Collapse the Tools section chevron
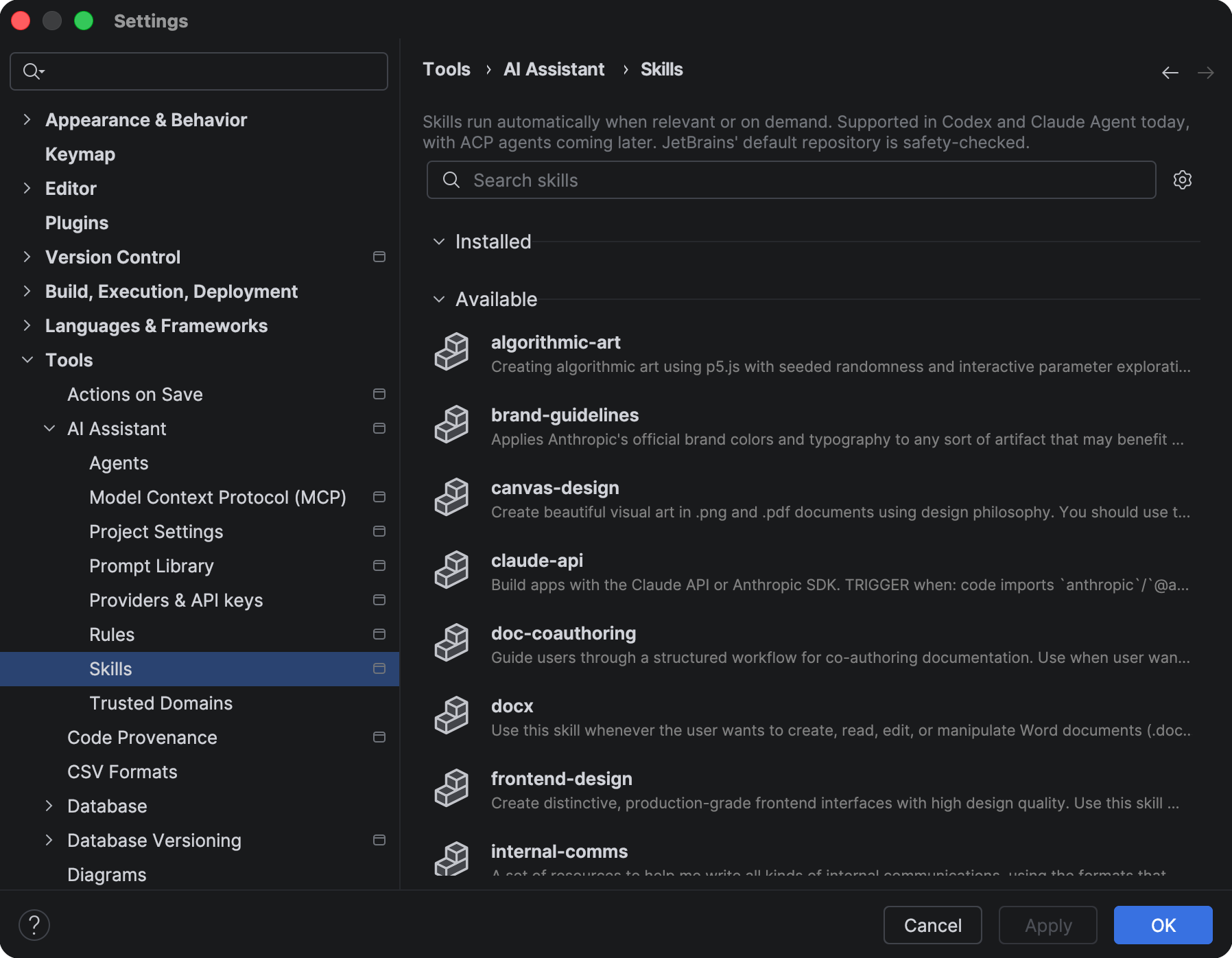The height and width of the screenshot is (958, 1232). point(27,360)
